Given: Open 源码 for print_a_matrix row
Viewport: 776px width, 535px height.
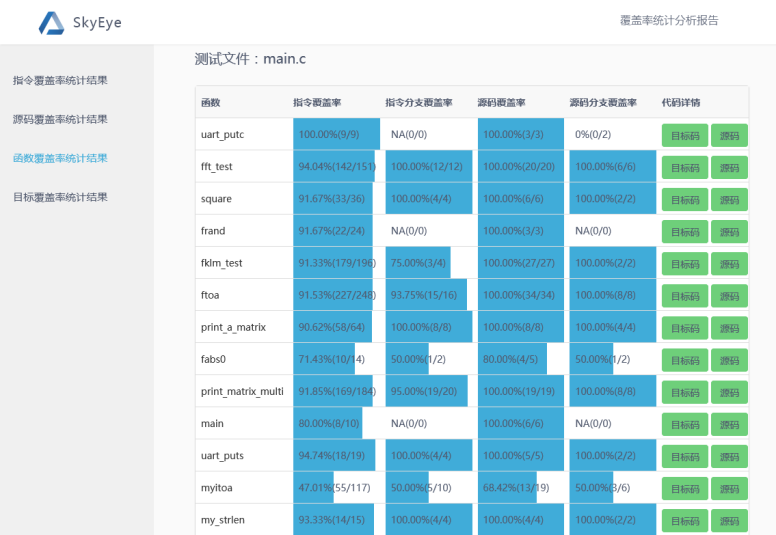Looking at the screenshot, I should pyautogui.click(x=729, y=329).
